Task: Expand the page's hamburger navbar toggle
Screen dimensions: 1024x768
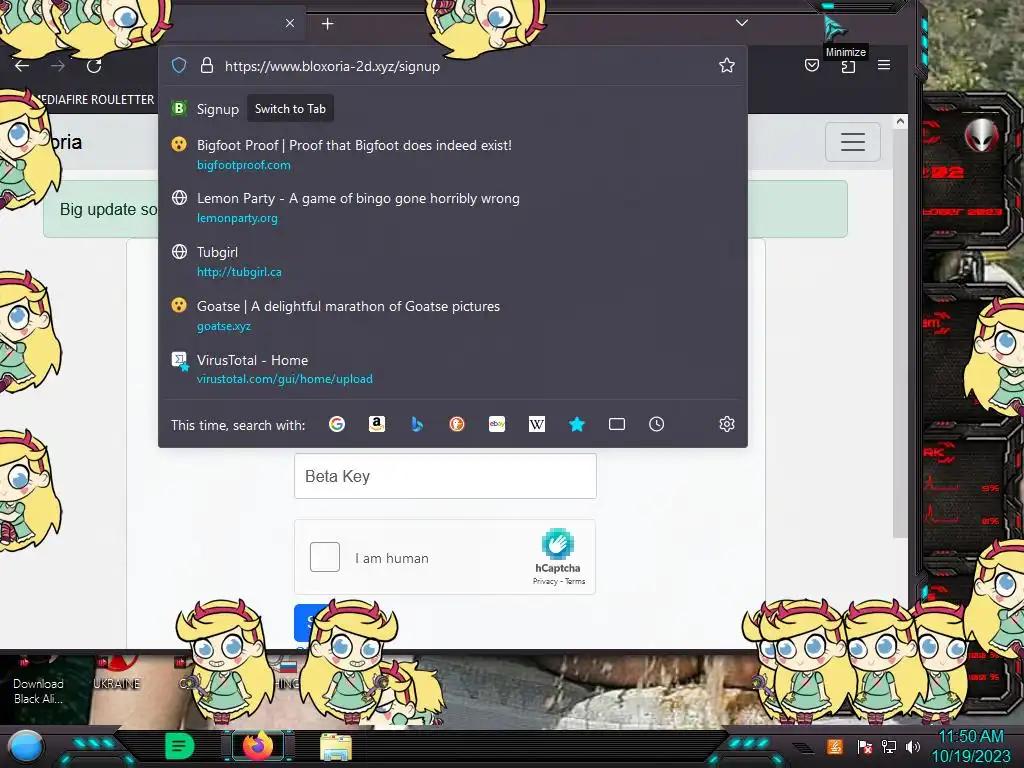Action: point(852,142)
